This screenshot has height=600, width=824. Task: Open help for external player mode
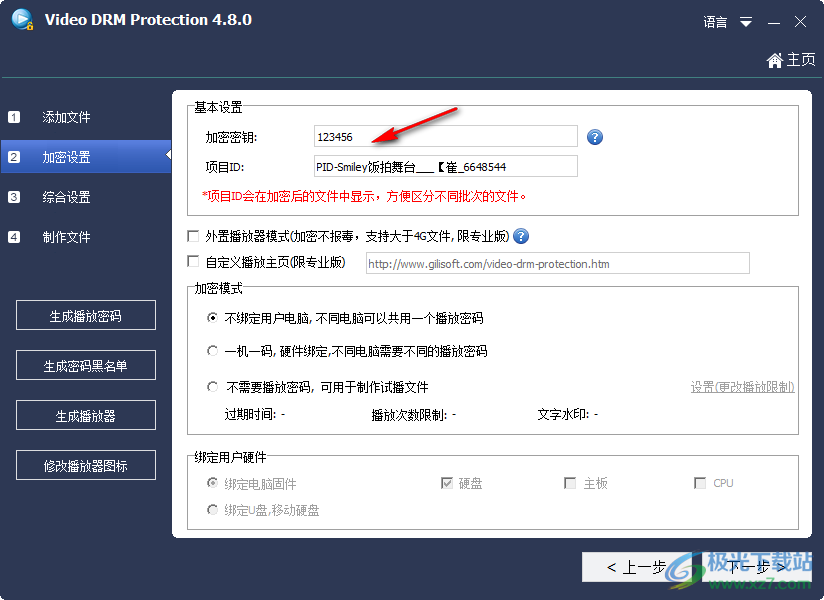pyautogui.click(x=521, y=236)
